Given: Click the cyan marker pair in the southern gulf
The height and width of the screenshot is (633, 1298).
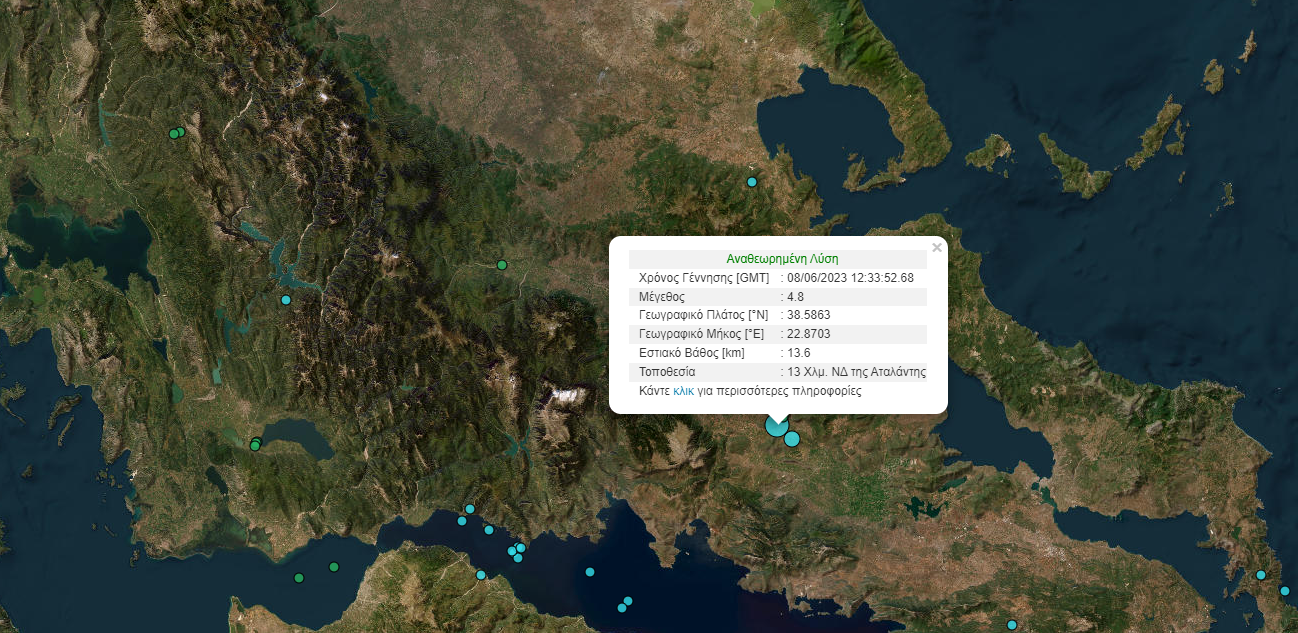Looking at the screenshot, I should 625,604.
